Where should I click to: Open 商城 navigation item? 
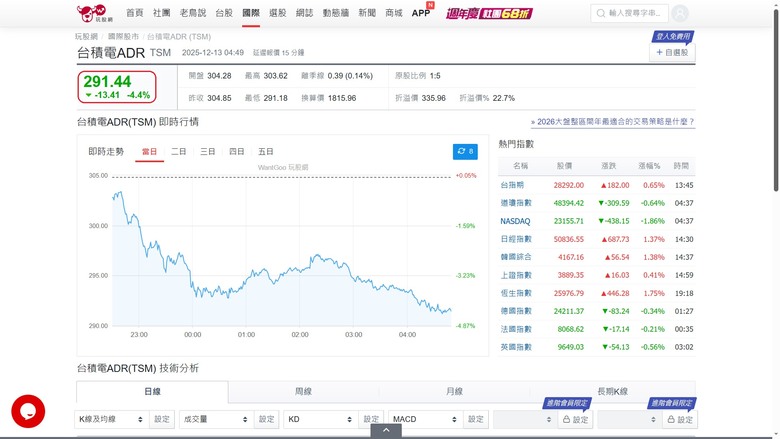pos(394,13)
